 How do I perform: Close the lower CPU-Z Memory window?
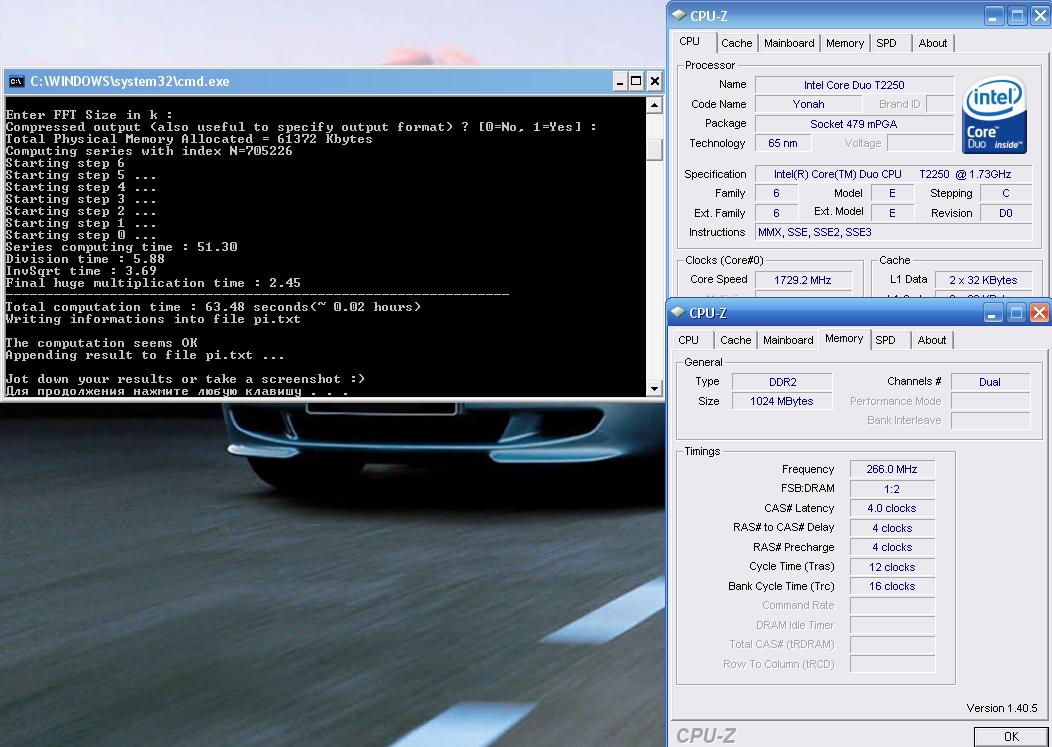point(1039,313)
